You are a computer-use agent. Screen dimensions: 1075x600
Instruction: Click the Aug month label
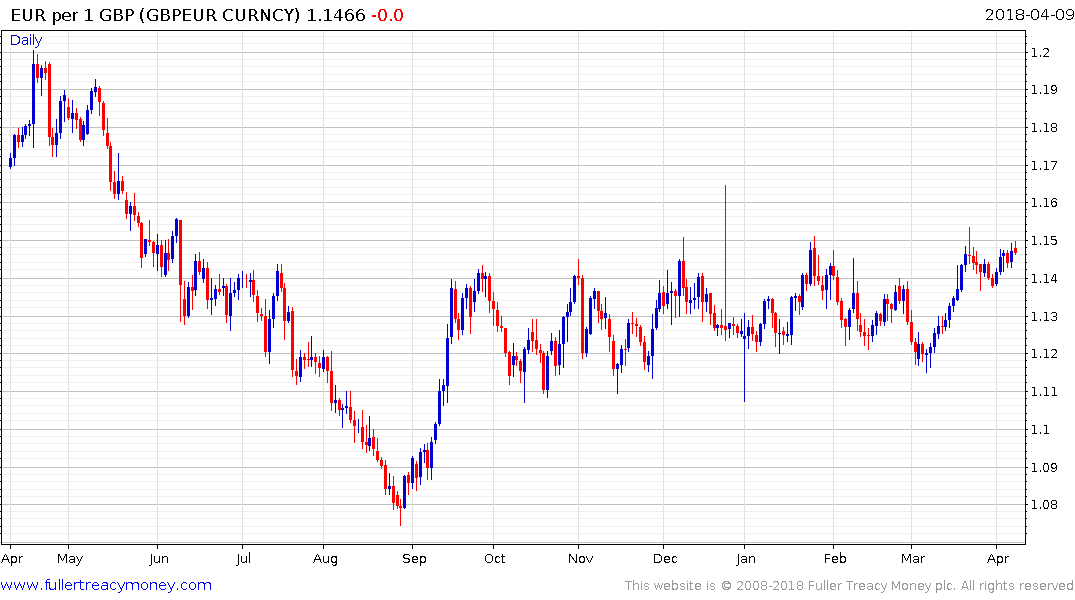(x=326, y=559)
